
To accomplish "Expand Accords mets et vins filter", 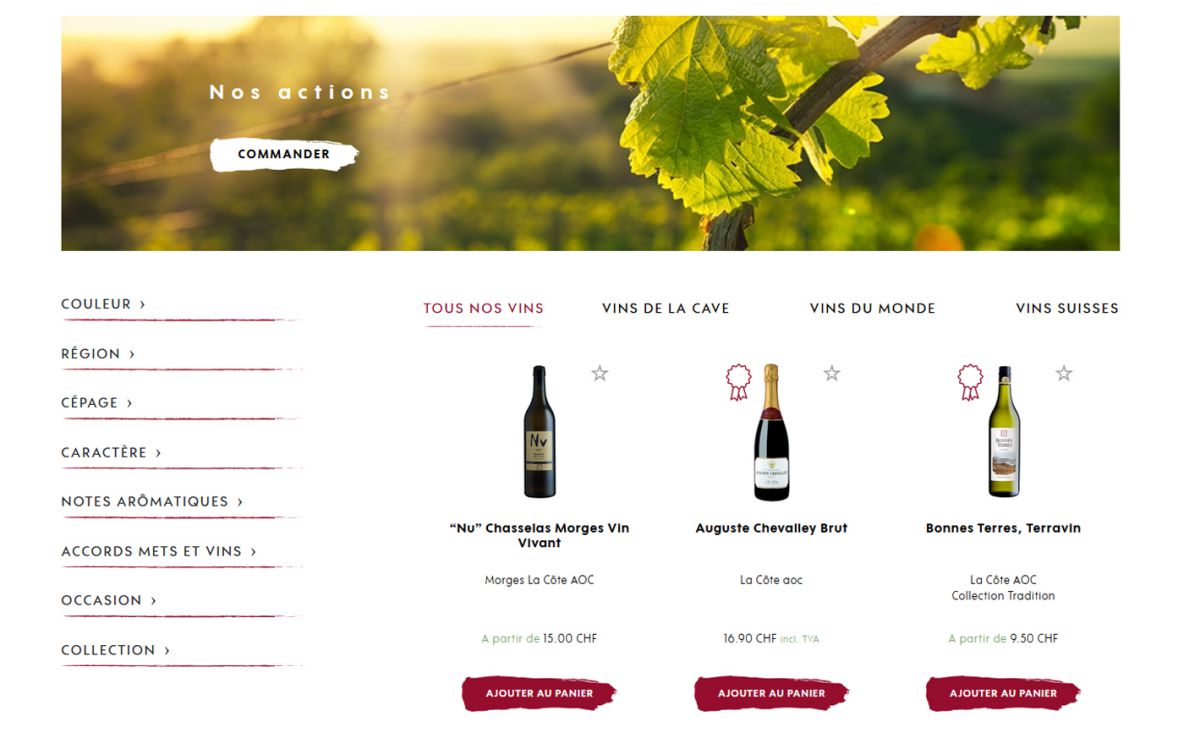I will click(x=159, y=552).
